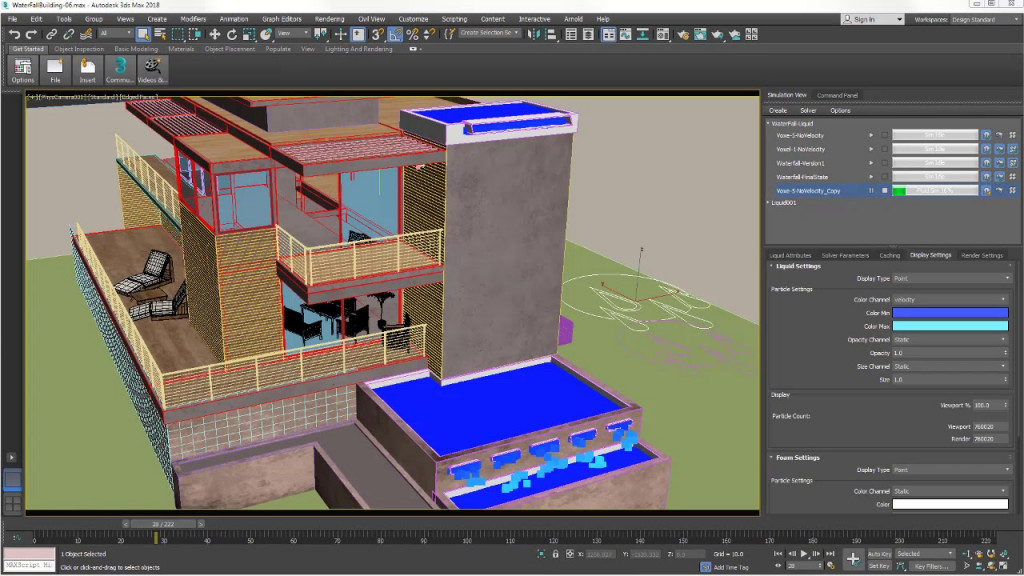Open the Workspaces Design Standard dropdown
Viewport: 1024px width, 576px height.
pyautogui.click(x=982, y=19)
